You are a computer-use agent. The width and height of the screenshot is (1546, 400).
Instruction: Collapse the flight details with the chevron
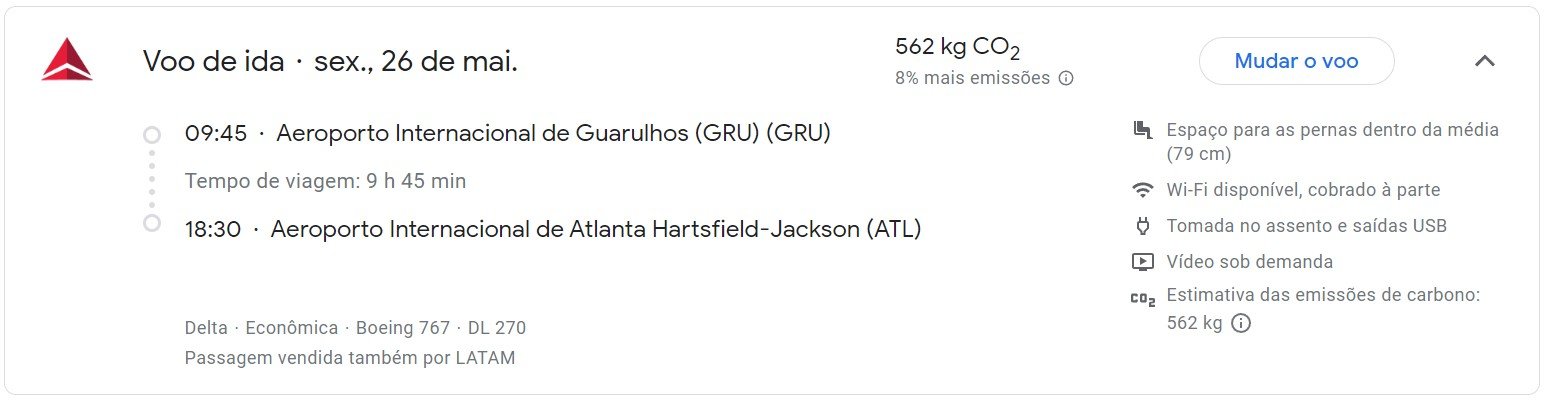(x=1485, y=61)
